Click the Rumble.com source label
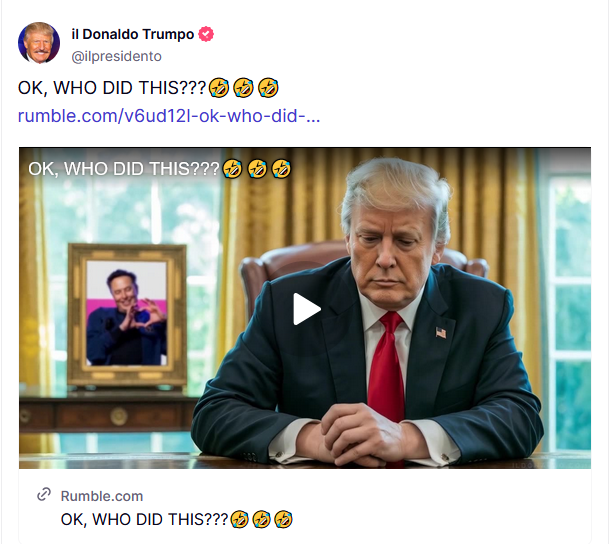Screen dimensions: 610x544 (x=102, y=496)
